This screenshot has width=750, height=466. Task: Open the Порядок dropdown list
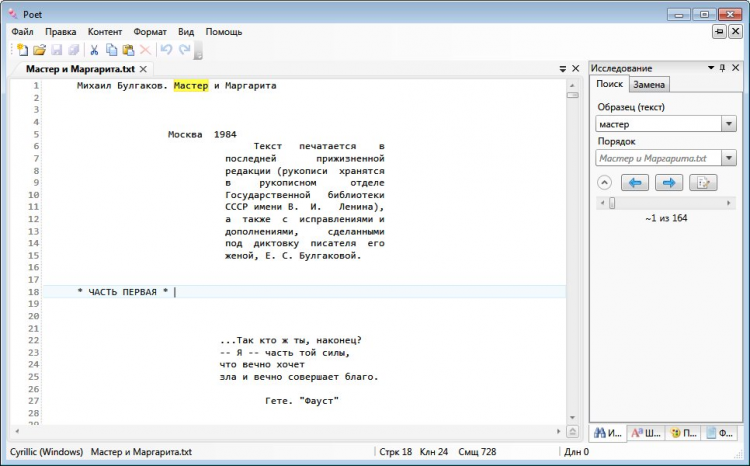pyautogui.click(x=728, y=158)
